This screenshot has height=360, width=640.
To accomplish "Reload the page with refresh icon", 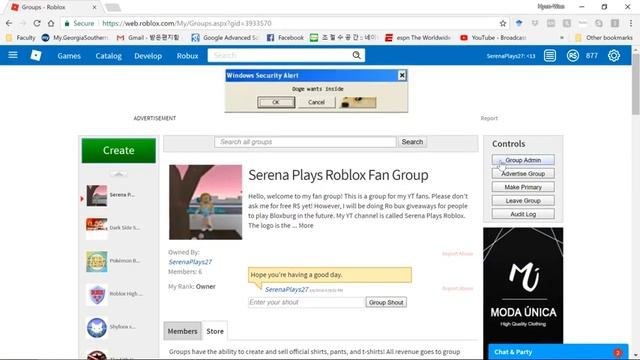I will (37, 23).
